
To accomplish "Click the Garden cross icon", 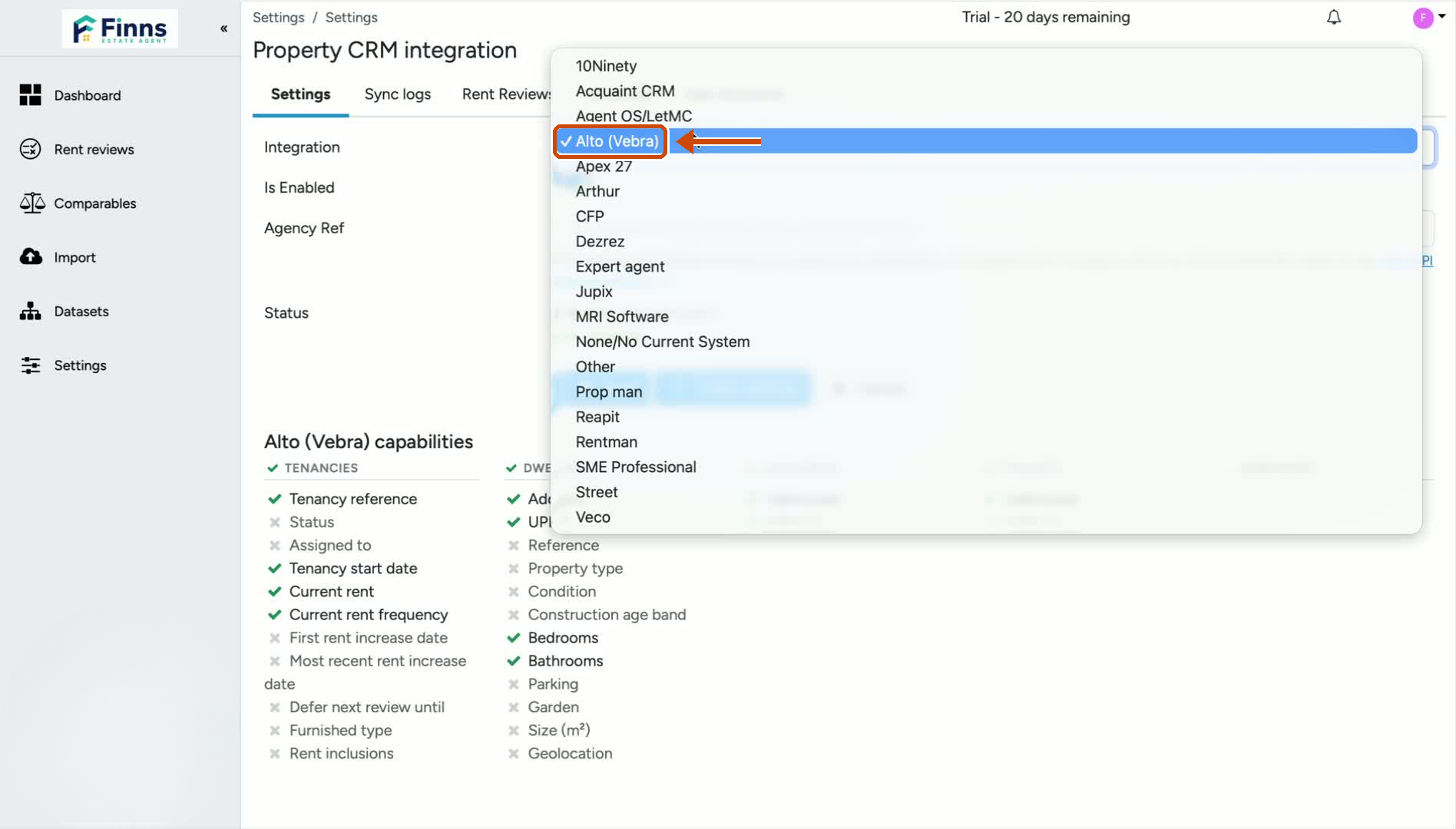I will click(513, 707).
